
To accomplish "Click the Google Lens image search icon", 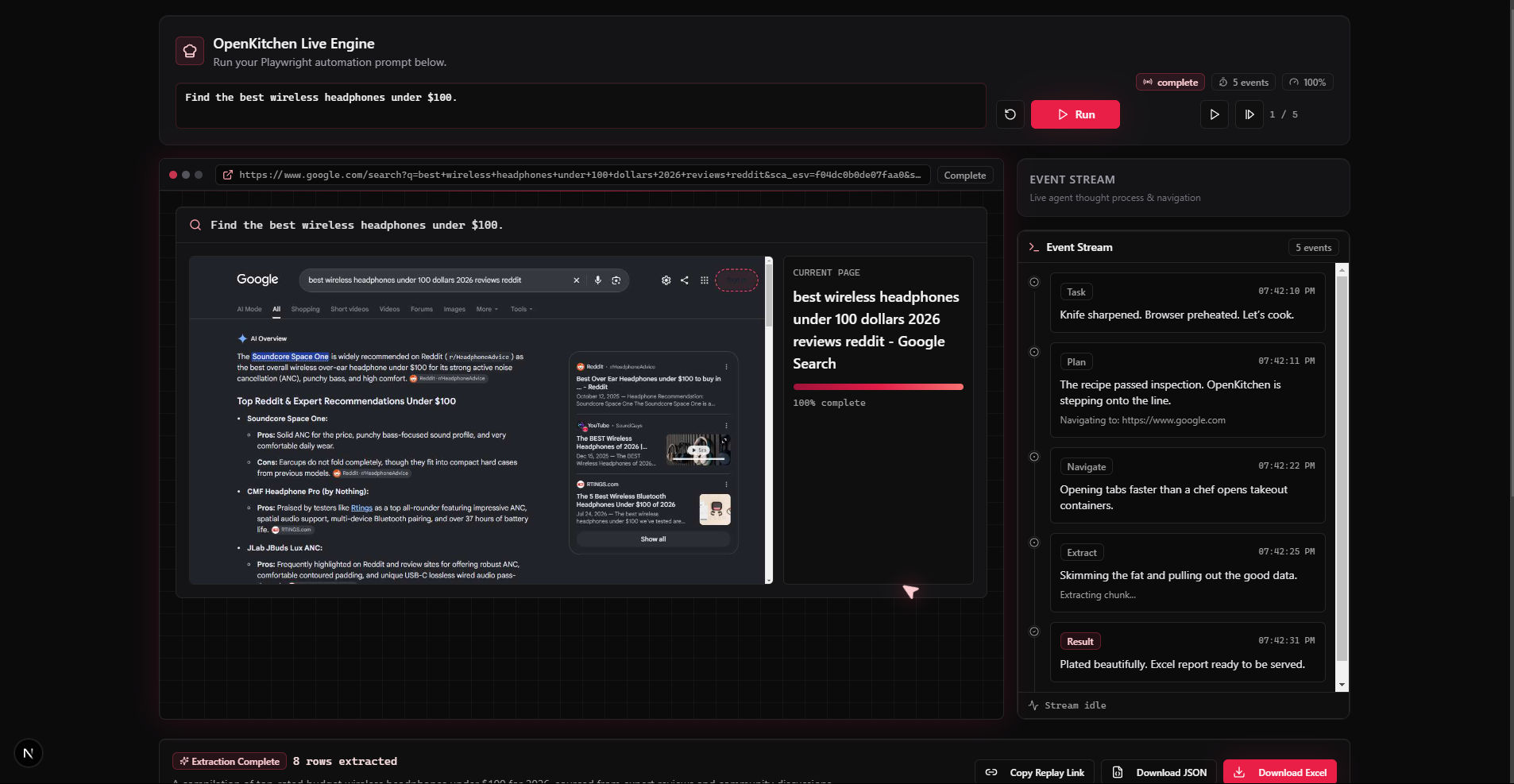I will (616, 280).
